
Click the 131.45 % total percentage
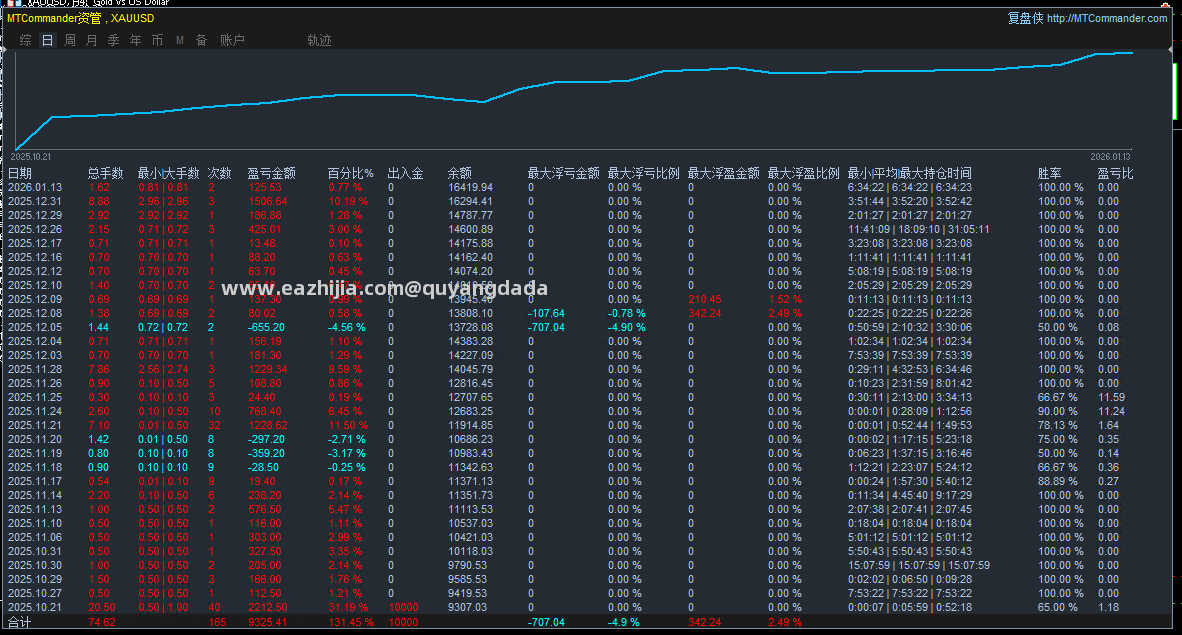(351, 622)
